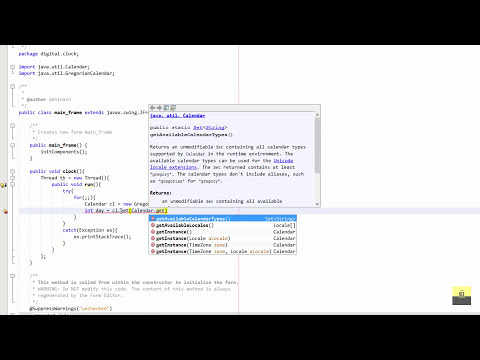Collapse the new Thread() anonymous class fold

(13, 178)
